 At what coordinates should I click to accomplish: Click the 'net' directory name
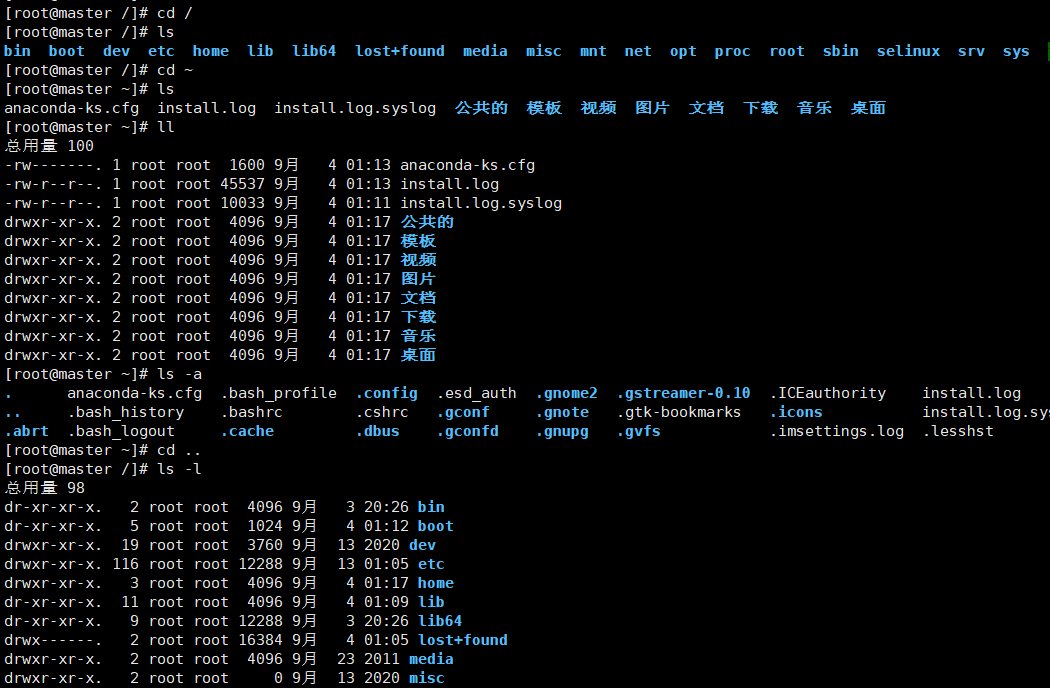tap(638, 51)
